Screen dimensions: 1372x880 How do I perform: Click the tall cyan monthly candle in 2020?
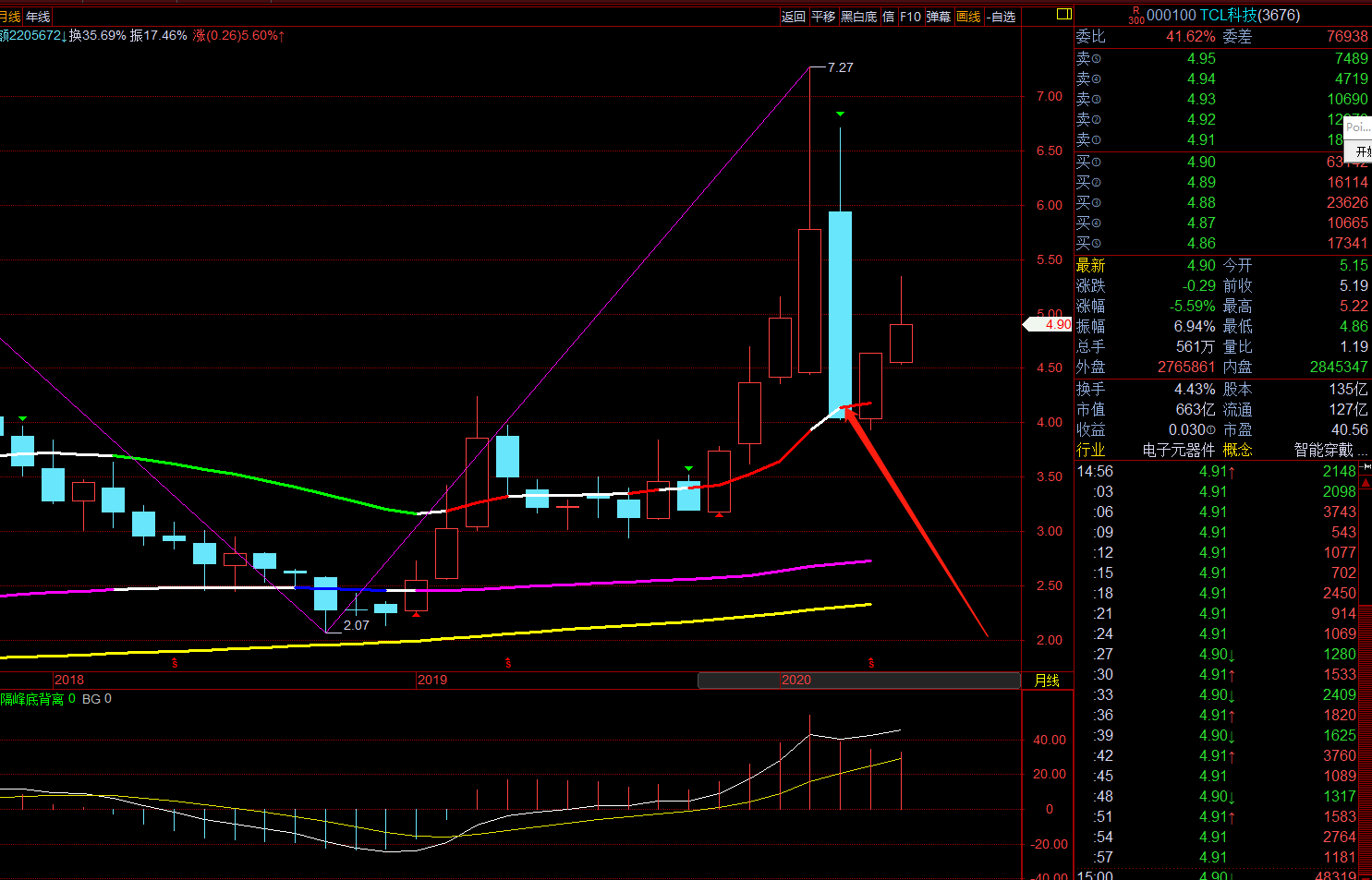pyautogui.click(x=840, y=315)
